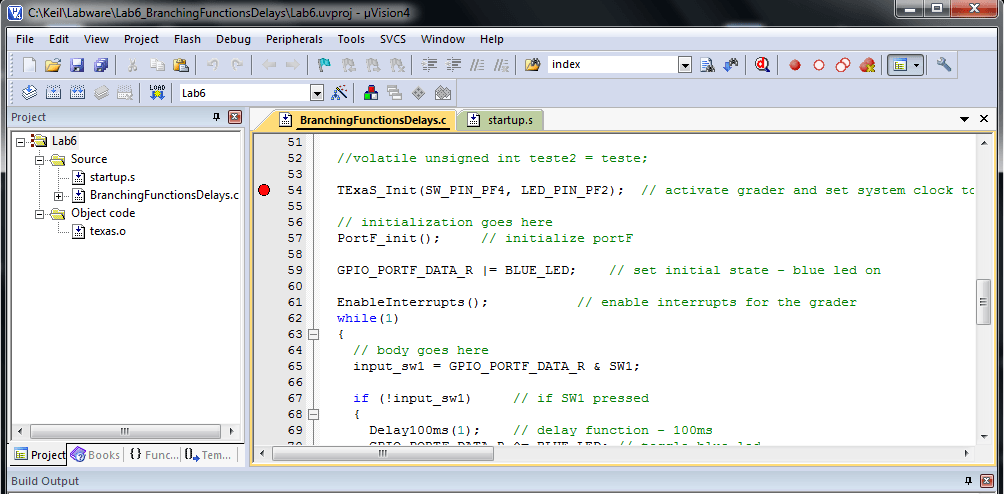Kill all breakpoints icon
1004x494 pixels.
(x=867, y=65)
